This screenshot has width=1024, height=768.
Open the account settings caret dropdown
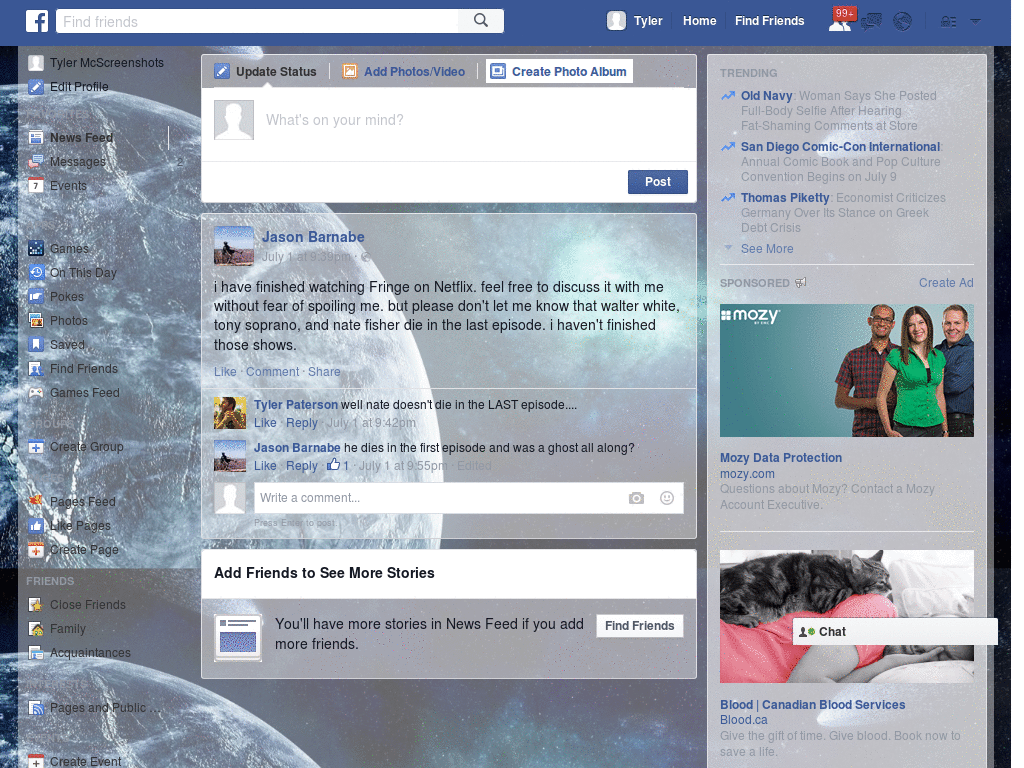point(975,20)
